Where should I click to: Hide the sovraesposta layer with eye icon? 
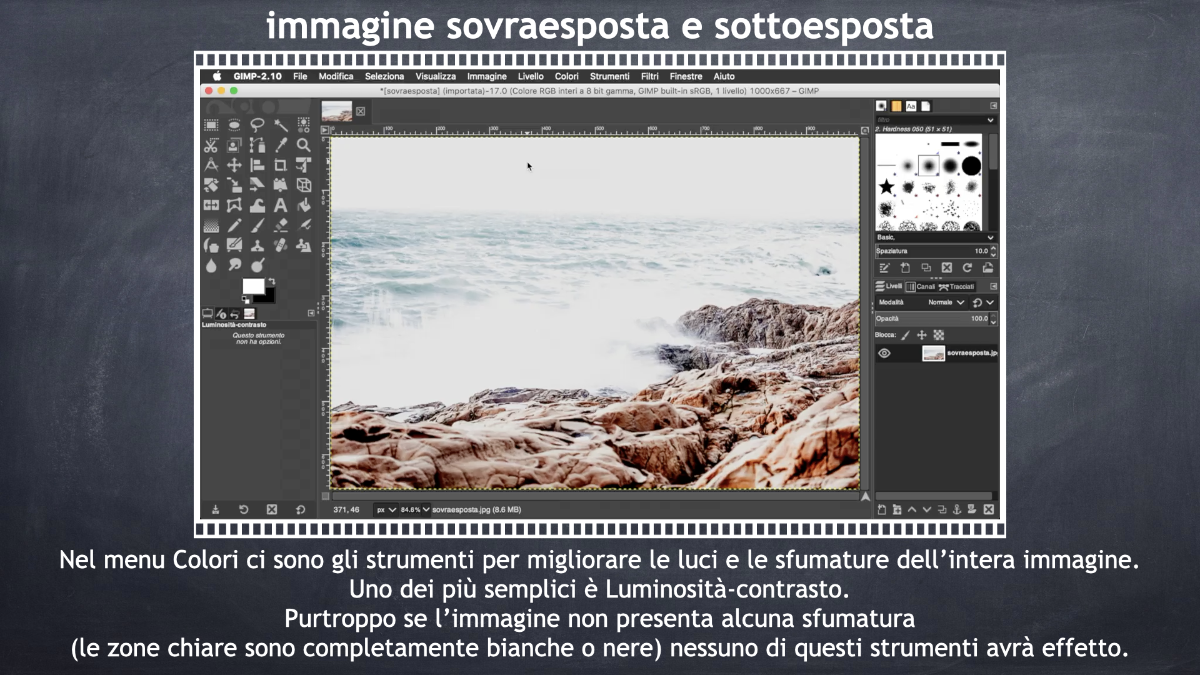[884, 353]
